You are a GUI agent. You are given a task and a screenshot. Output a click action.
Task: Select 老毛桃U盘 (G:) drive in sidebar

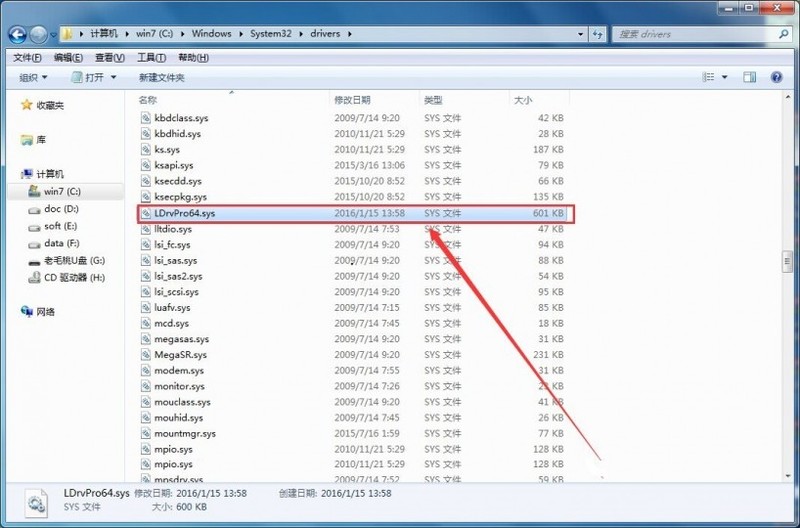pyautogui.click(x=67, y=261)
